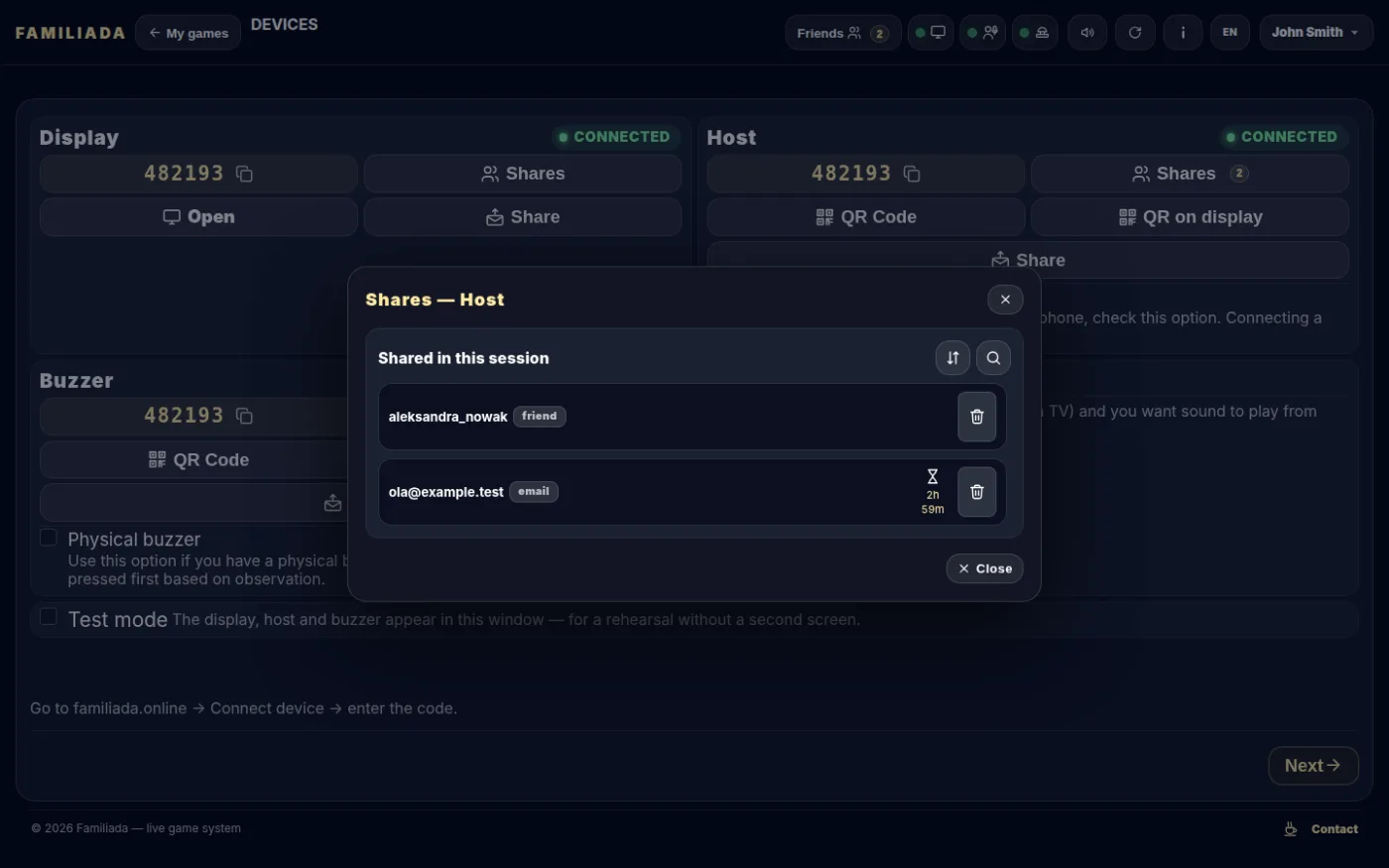Open the Friends list in header
The image size is (1389, 868).
pyautogui.click(x=842, y=33)
